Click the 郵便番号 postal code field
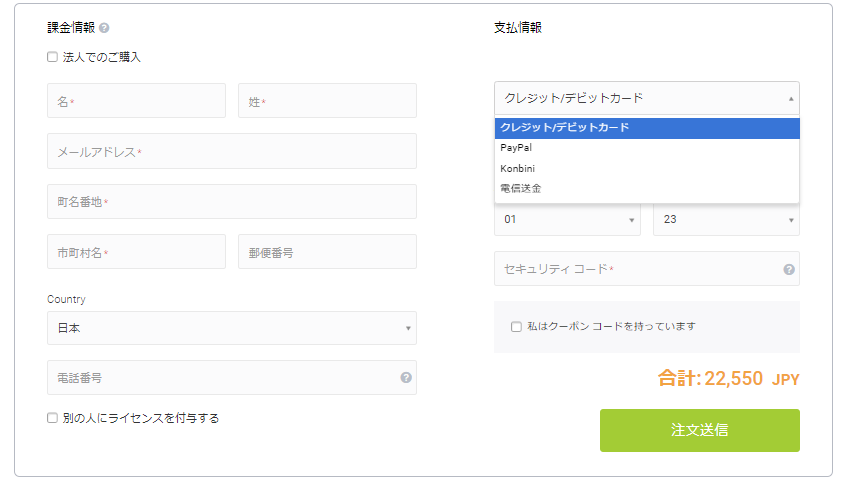The width and height of the screenshot is (844, 487). point(327,252)
